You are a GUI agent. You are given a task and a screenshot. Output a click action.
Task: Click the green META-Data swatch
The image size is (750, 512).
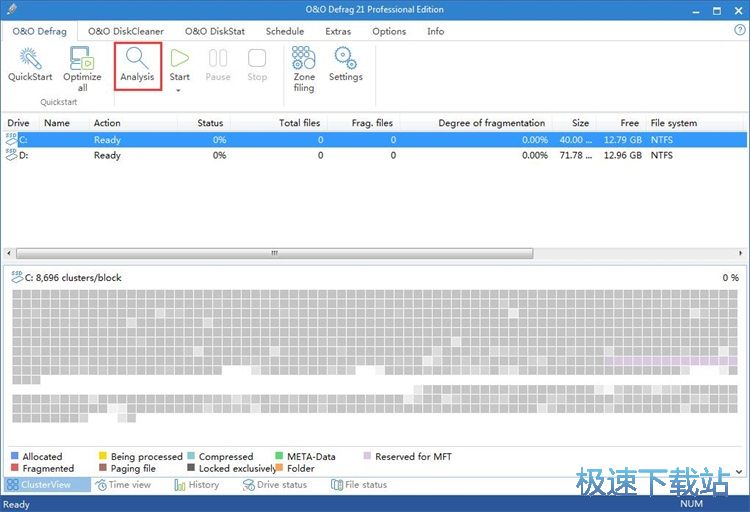(x=279, y=456)
